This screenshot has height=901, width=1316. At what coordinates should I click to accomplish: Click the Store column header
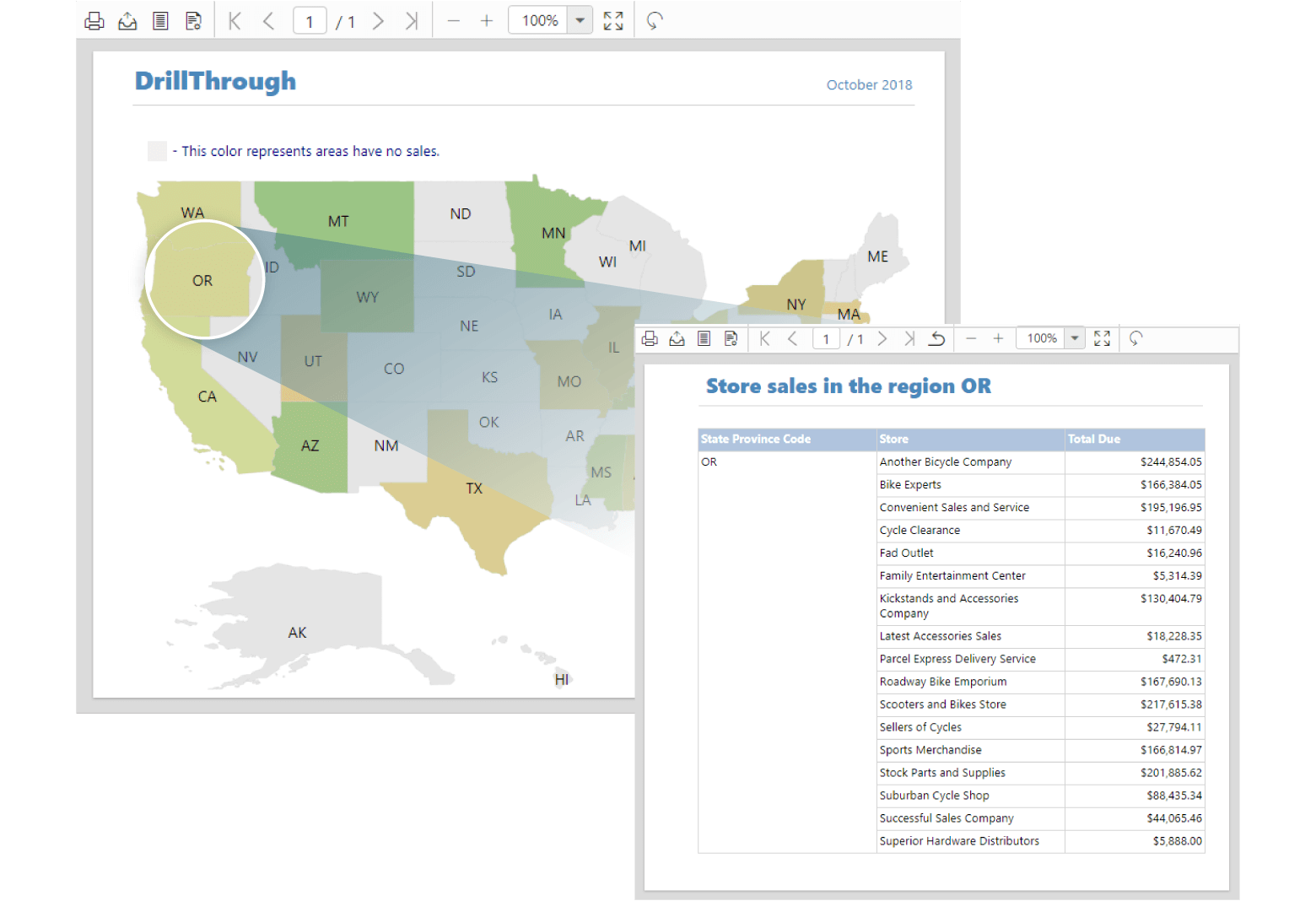(969, 439)
